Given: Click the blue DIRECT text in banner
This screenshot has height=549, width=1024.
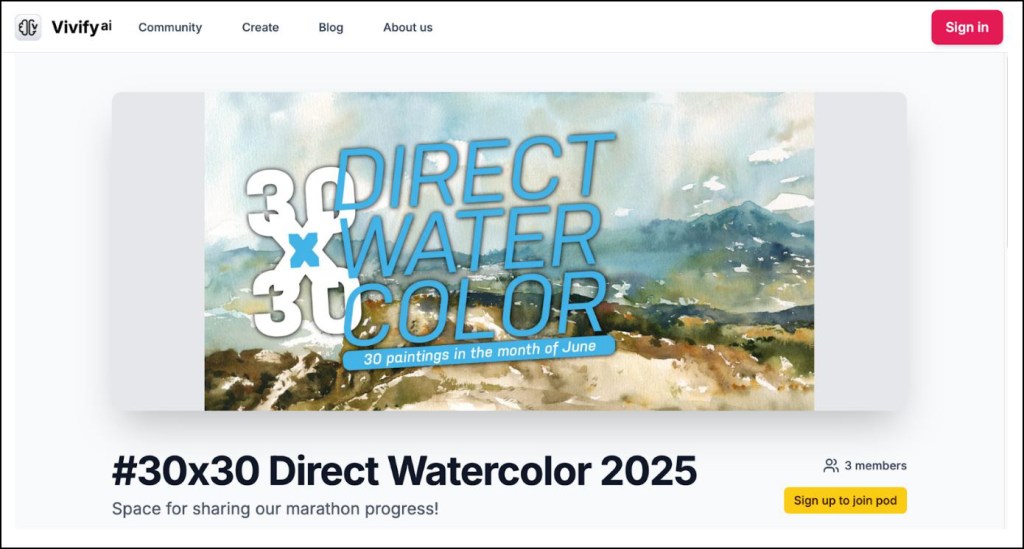Looking at the screenshot, I should tap(475, 172).
